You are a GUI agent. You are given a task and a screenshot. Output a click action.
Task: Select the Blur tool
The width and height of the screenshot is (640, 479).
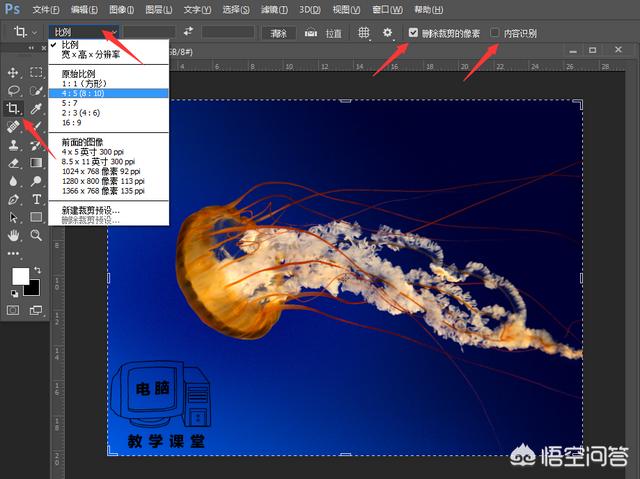click(13, 181)
